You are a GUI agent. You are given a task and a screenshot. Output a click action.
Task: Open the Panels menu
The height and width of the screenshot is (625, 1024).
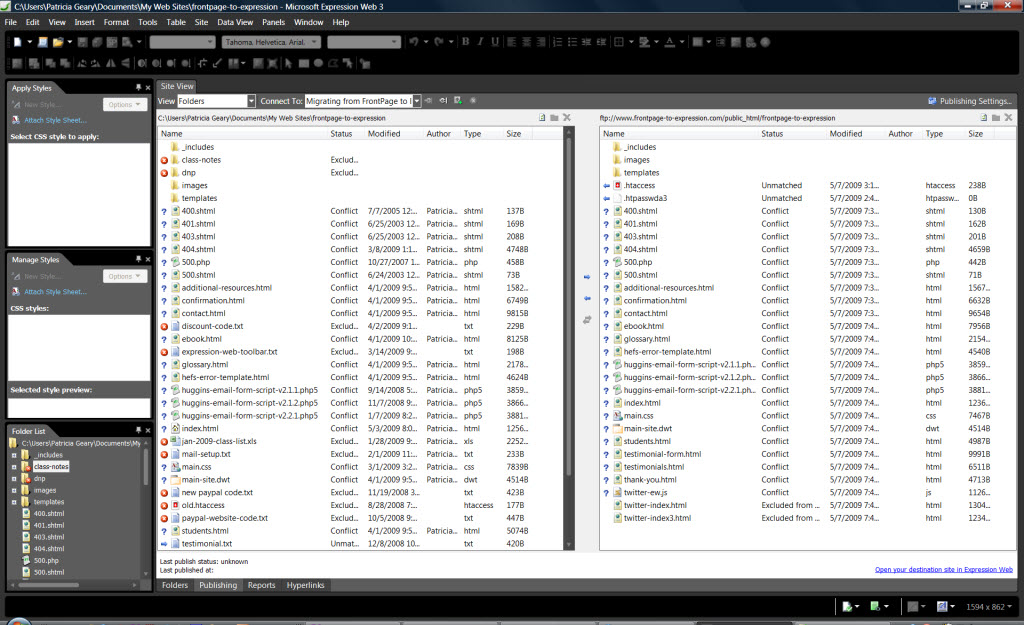coord(274,22)
